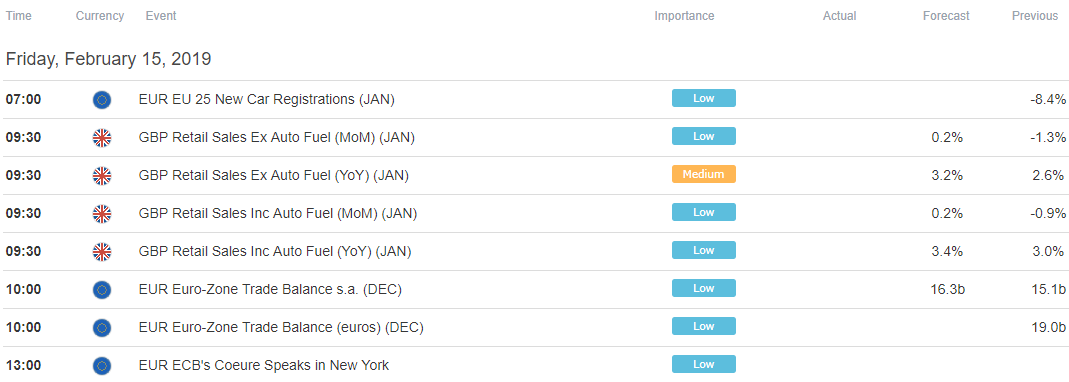Open EUR EU 25 New Car Registrations event

267,100
